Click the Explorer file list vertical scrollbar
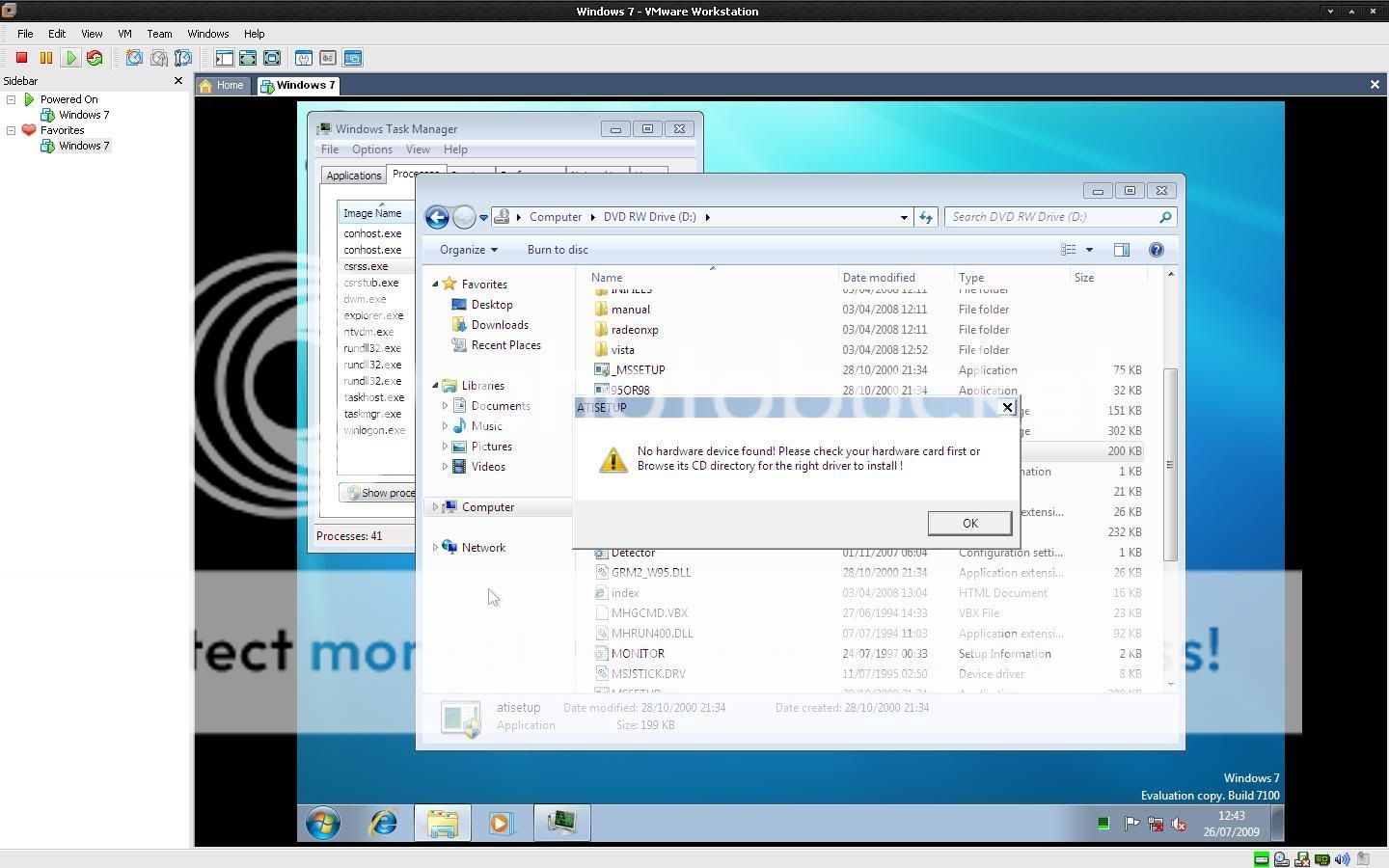This screenshot has width=1389, height=868. [x=1171, y=464]
